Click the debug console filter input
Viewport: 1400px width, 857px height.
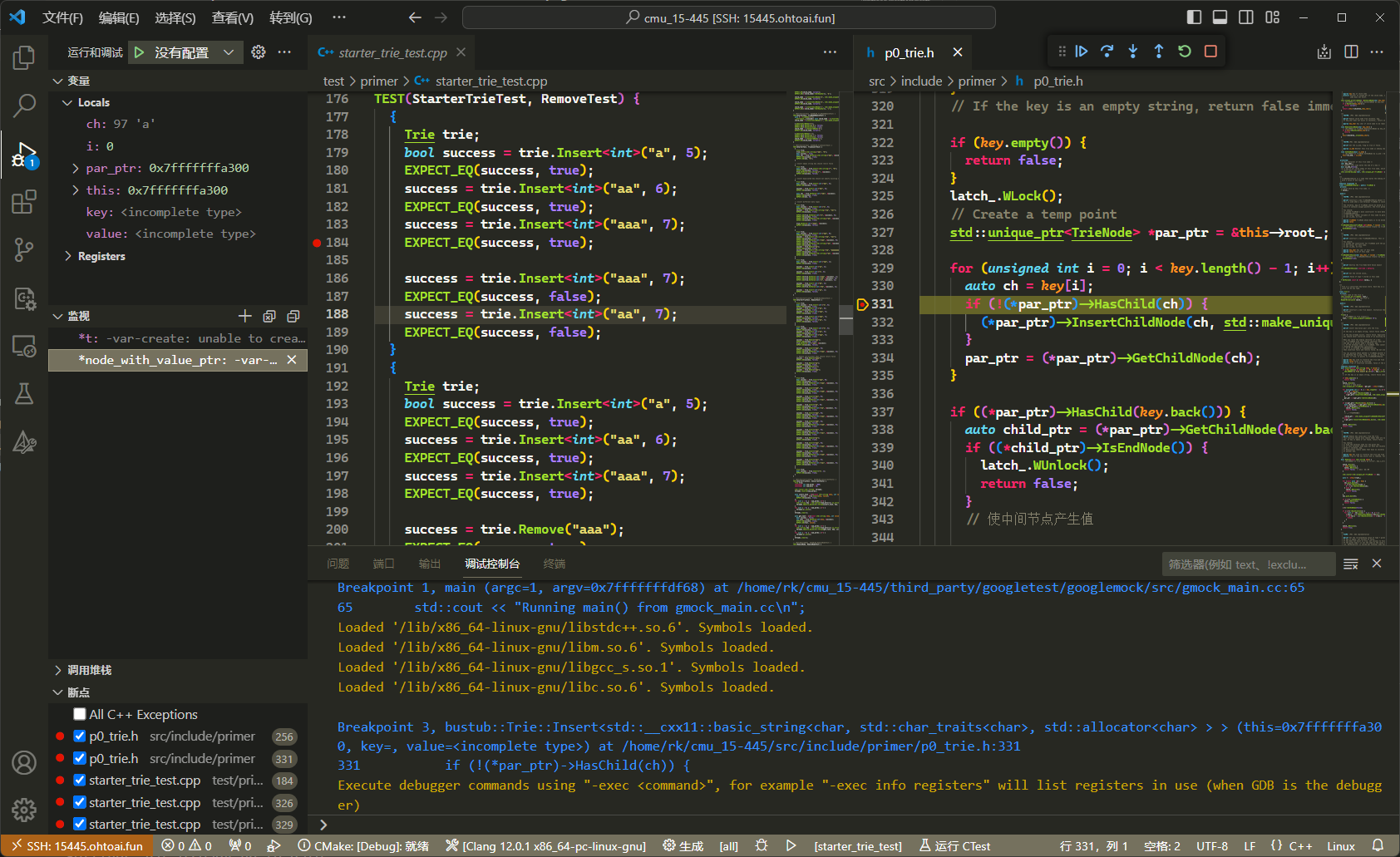tap(1247, 564)
